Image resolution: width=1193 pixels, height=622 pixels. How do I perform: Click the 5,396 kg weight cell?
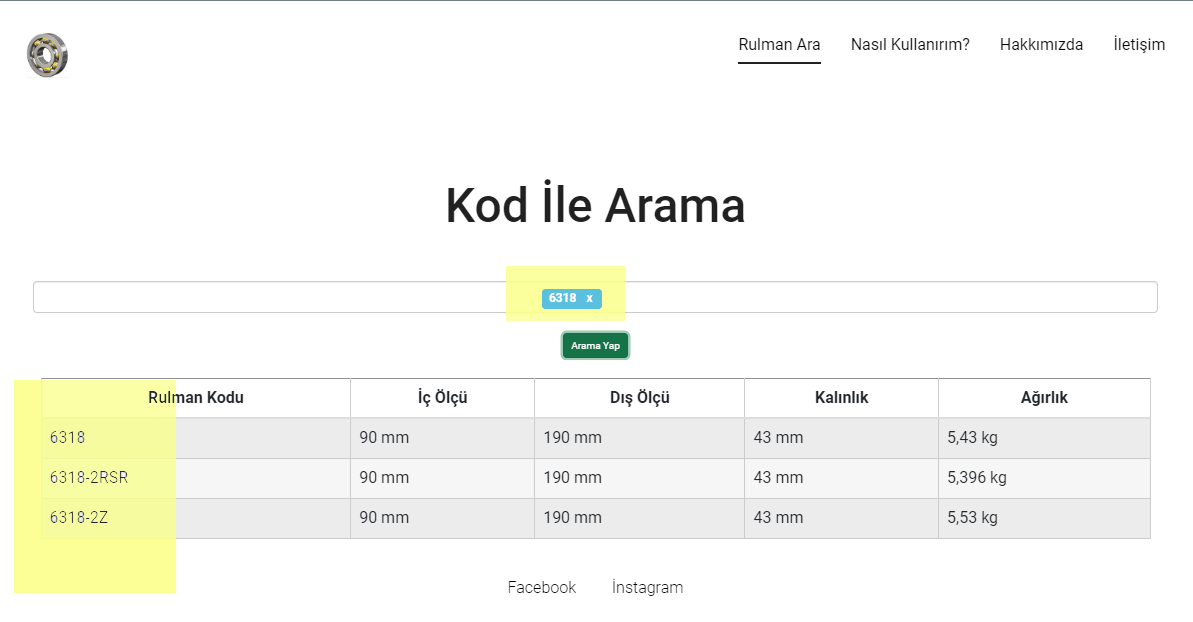click(x=1044, y=478)
